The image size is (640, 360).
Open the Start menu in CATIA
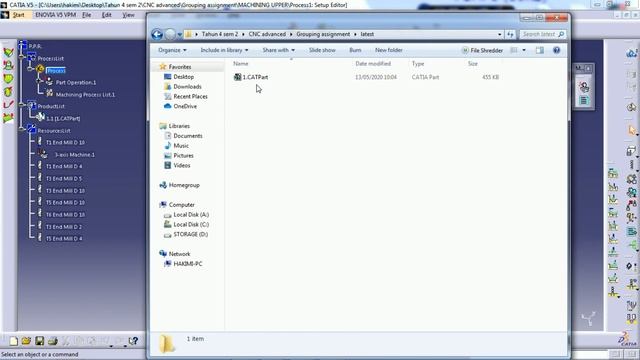18,15
